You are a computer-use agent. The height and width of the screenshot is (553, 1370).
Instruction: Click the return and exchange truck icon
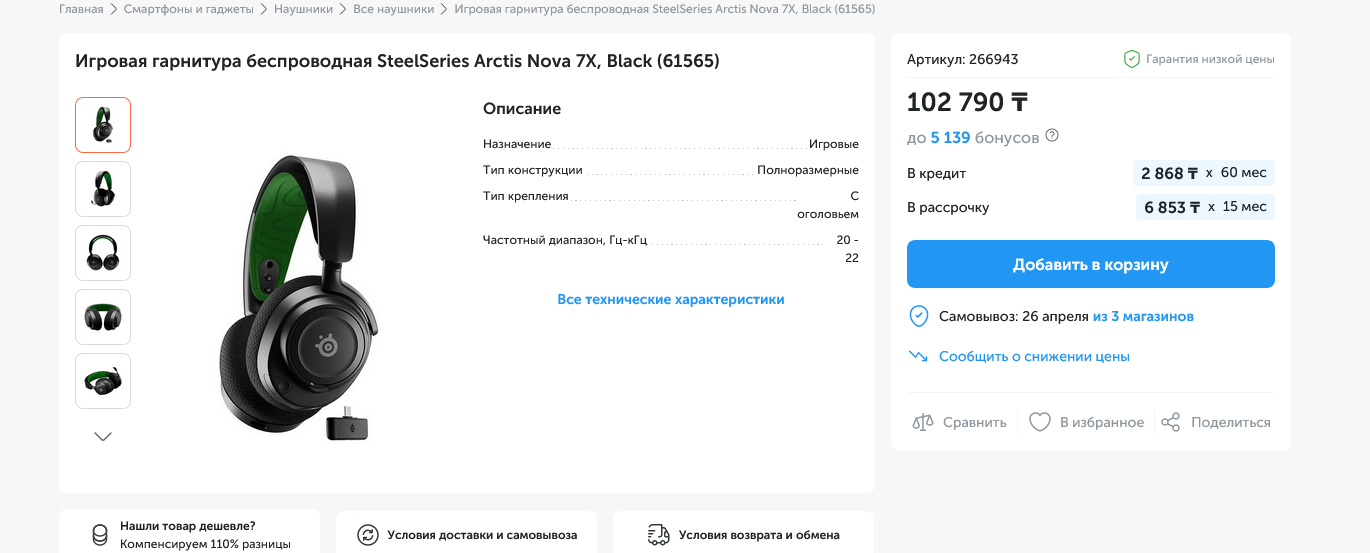point(658,535)
